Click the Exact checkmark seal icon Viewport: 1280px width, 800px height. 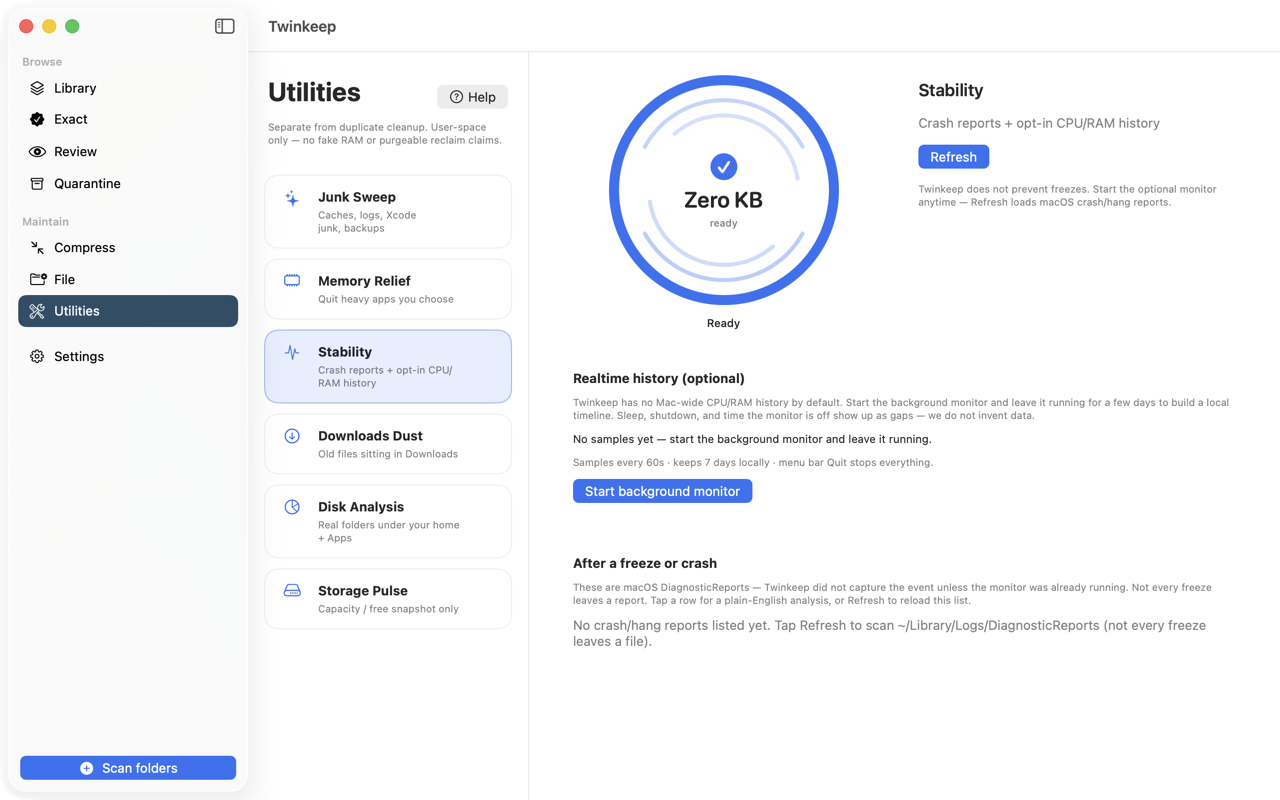tap(37, 119)
